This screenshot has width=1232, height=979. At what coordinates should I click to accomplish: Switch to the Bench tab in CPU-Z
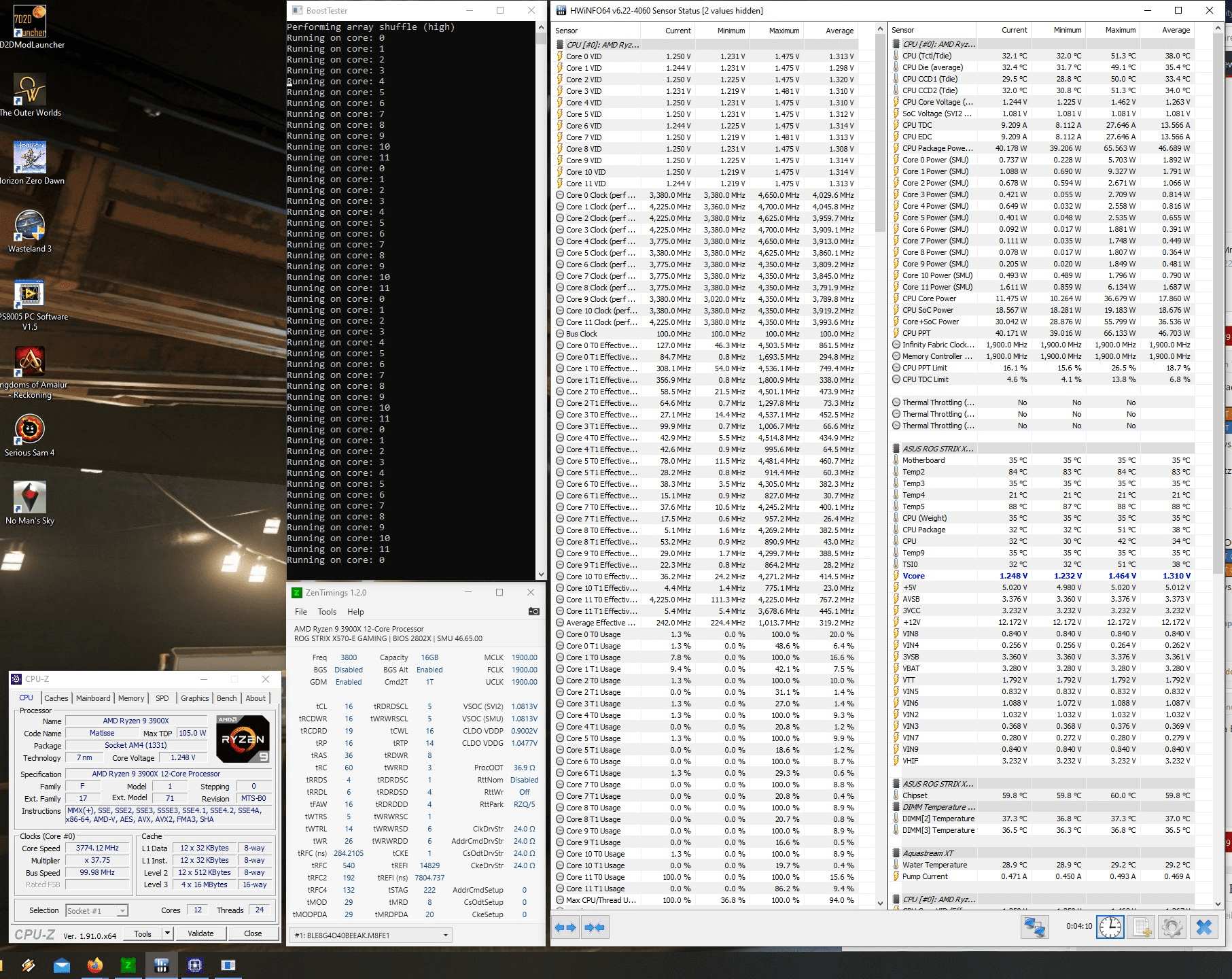tap(227, 698)
